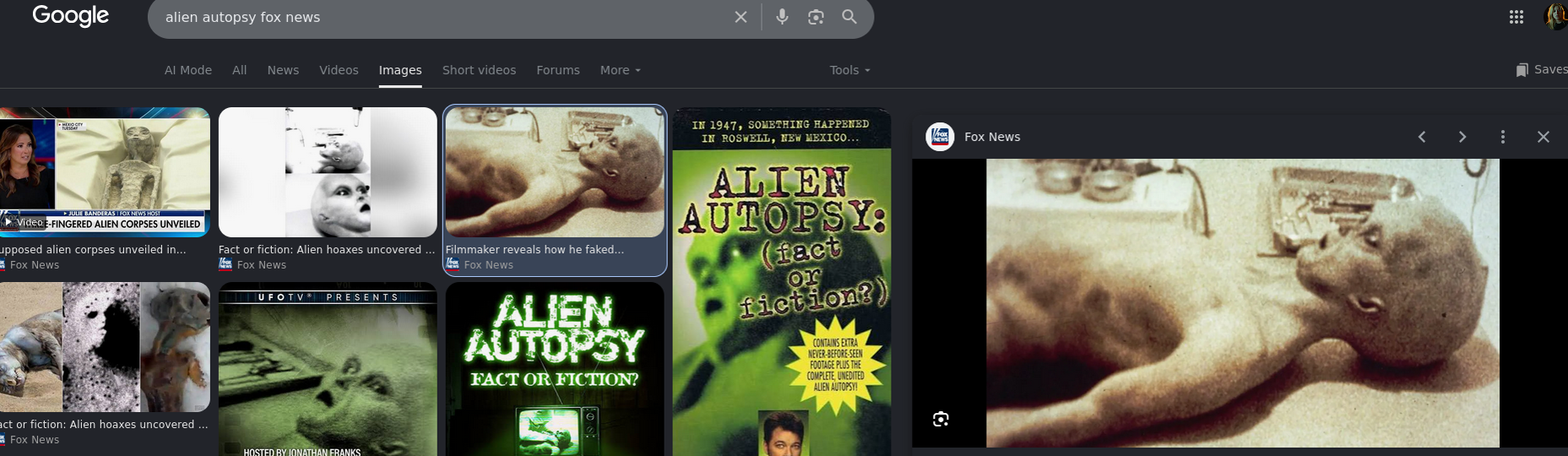Open "upposed alien corpses unveiled in..." caption
Viewport: 1568px width, 456px height.
pos(93,249)
